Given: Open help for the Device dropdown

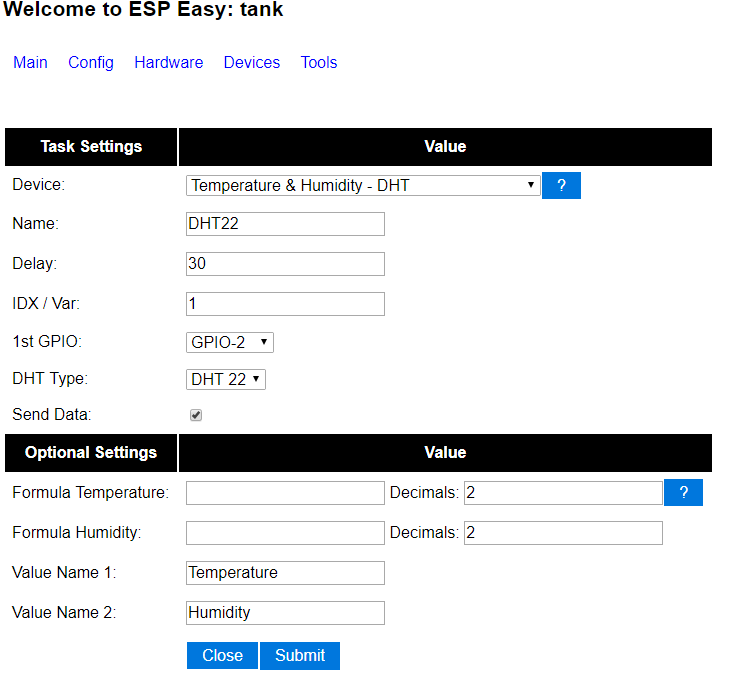Looking at the screenshot, I should (x=561, y=185).
